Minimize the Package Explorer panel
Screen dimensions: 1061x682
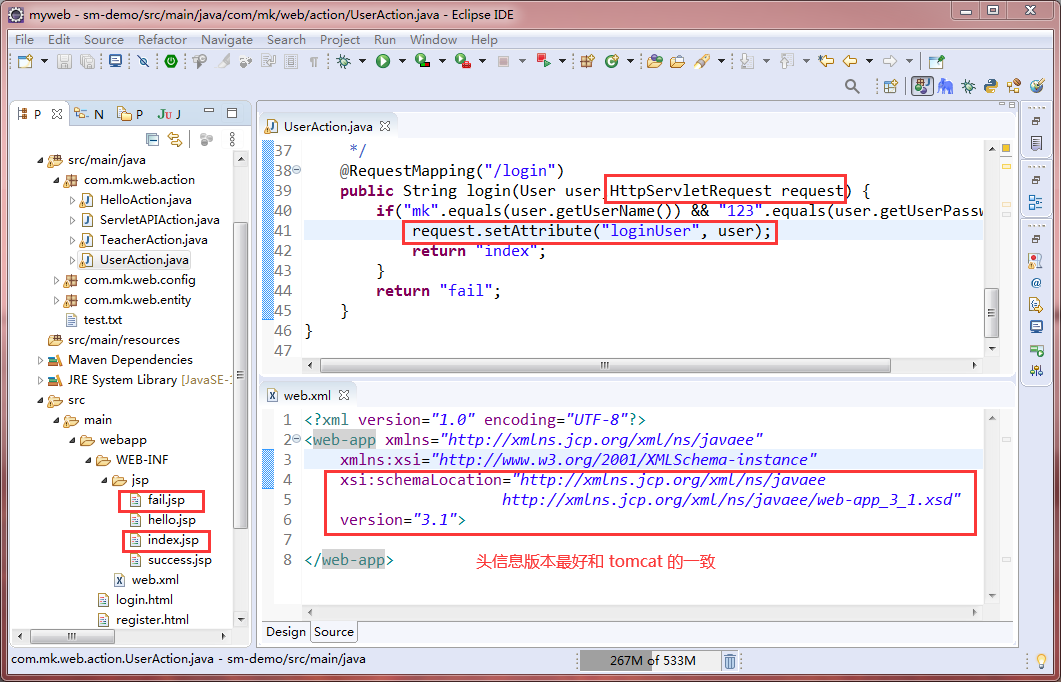pyautogui.click(x=208, y=112)
